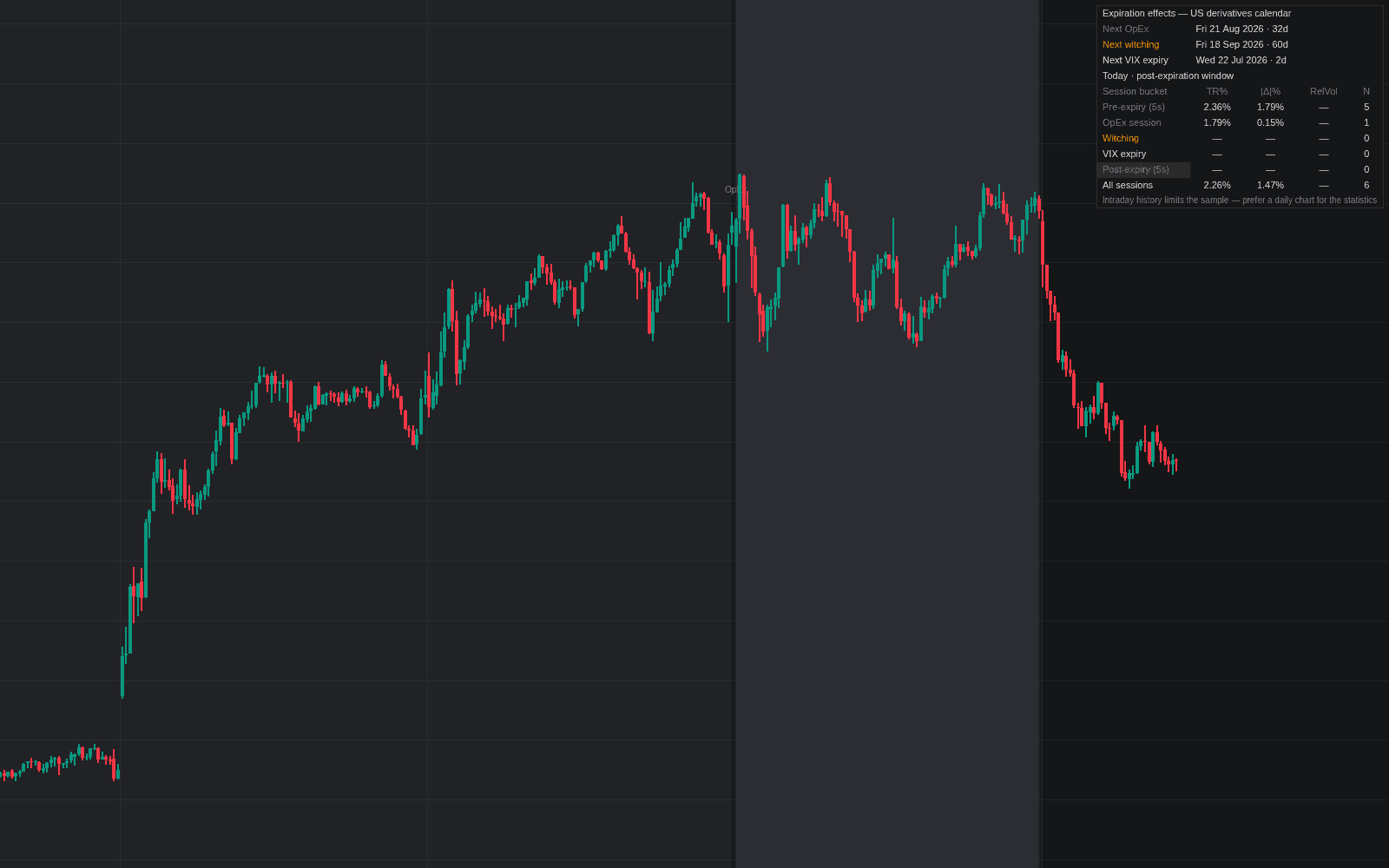Click the intraday history warning footnote
This screenshot has height=868, width=1389.
1240,200
